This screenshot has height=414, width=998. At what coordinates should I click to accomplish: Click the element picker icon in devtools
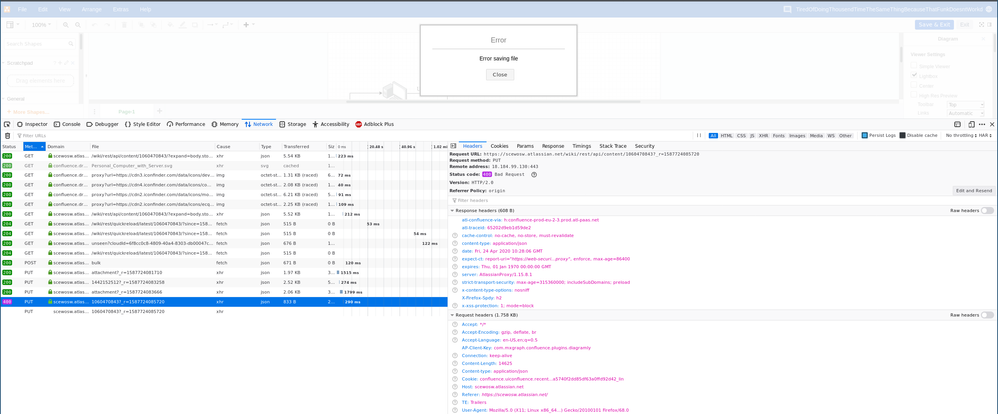click(x=7, y=124)
